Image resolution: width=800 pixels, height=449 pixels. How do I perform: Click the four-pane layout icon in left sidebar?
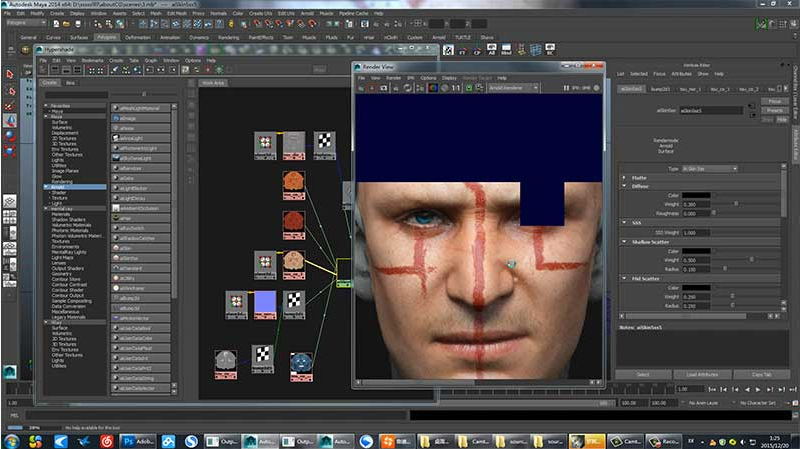click(10, 217)
